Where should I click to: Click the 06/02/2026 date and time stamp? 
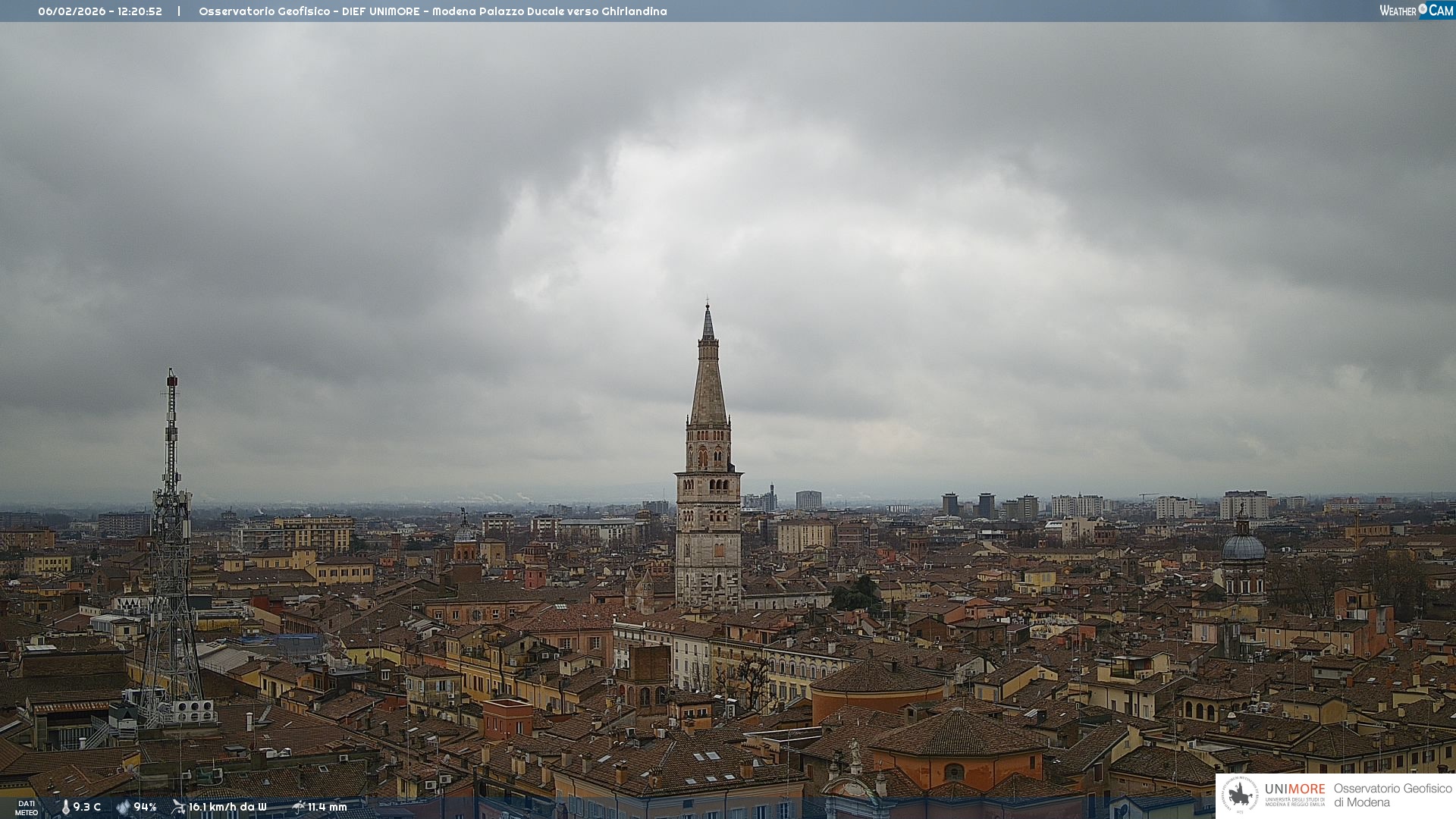pyautogui.click(x=100, y=11)
